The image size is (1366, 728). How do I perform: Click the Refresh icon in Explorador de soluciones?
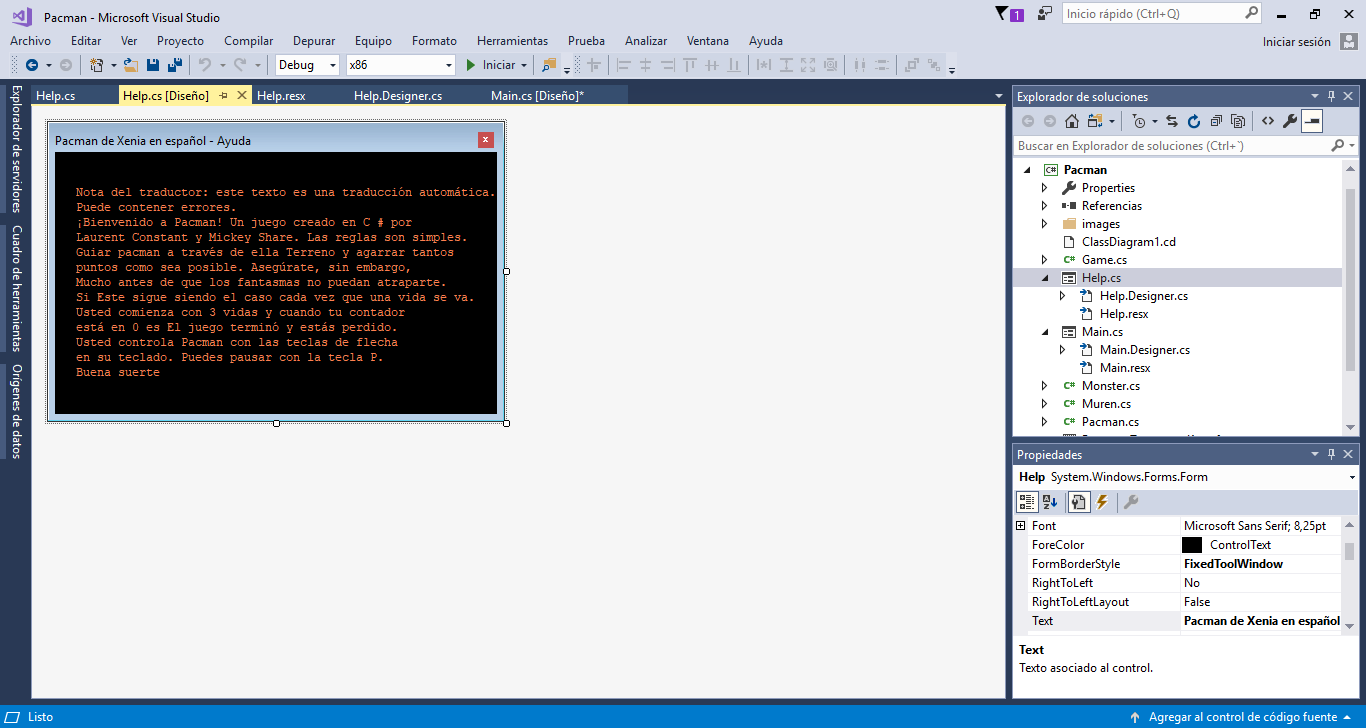point(1193,120)
